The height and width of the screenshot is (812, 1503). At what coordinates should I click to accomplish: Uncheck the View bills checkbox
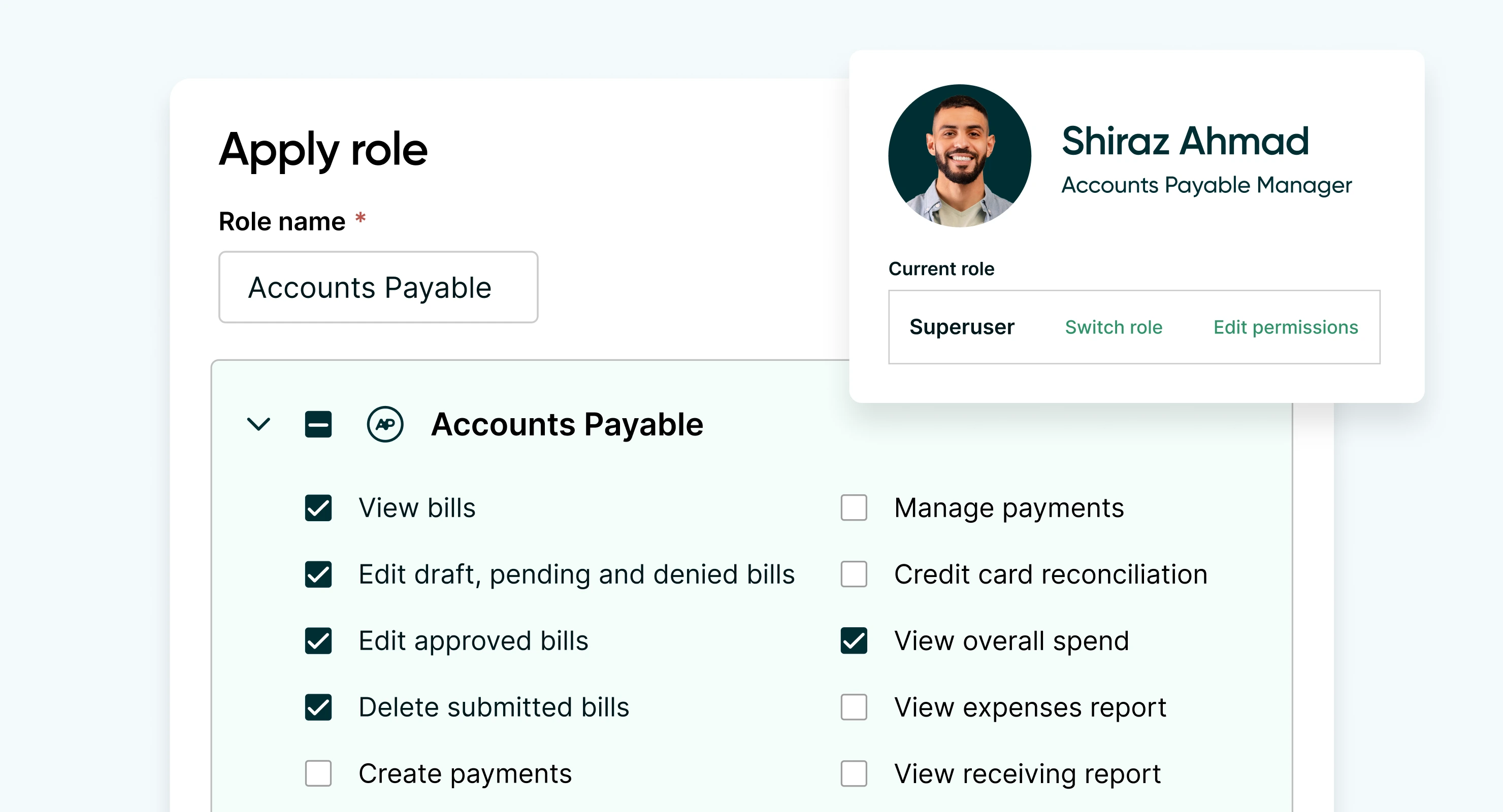pos(318,507)
